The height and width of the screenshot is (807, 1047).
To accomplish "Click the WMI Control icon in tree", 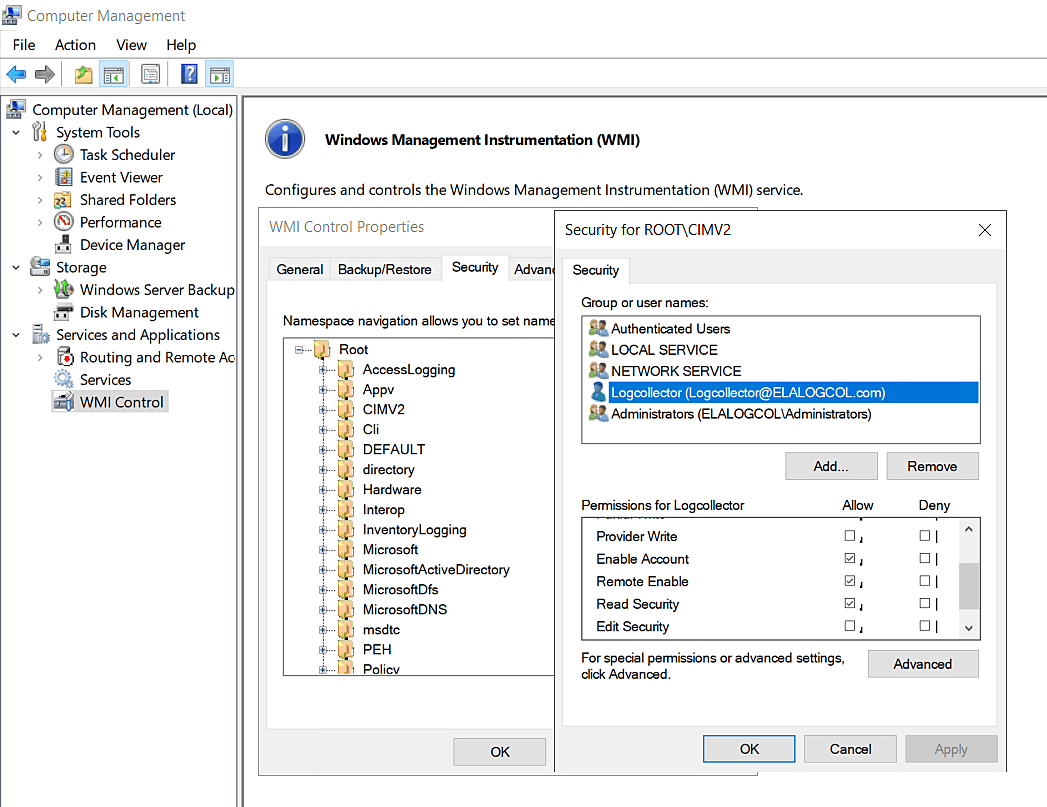I will 63,402.
